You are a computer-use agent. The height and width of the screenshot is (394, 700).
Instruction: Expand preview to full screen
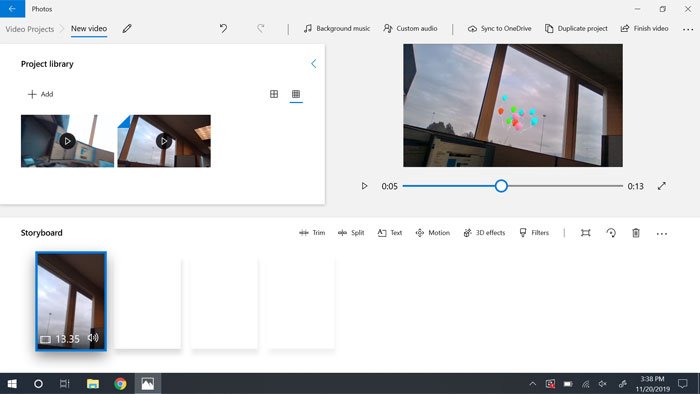click(x=662, y=186)
